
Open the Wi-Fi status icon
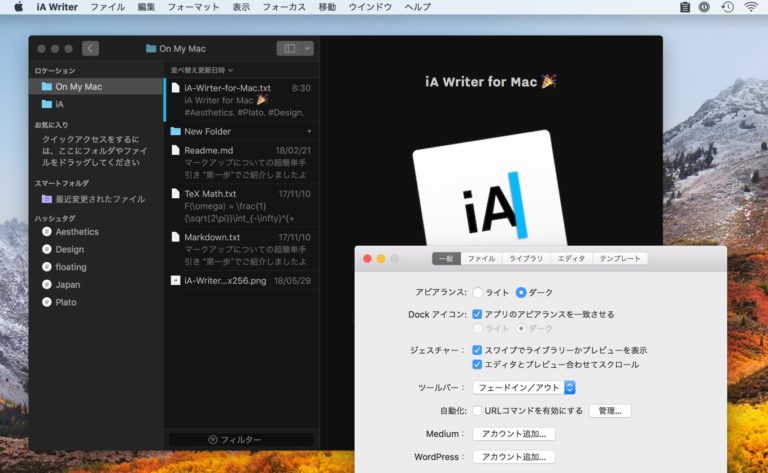pos(750,7)
